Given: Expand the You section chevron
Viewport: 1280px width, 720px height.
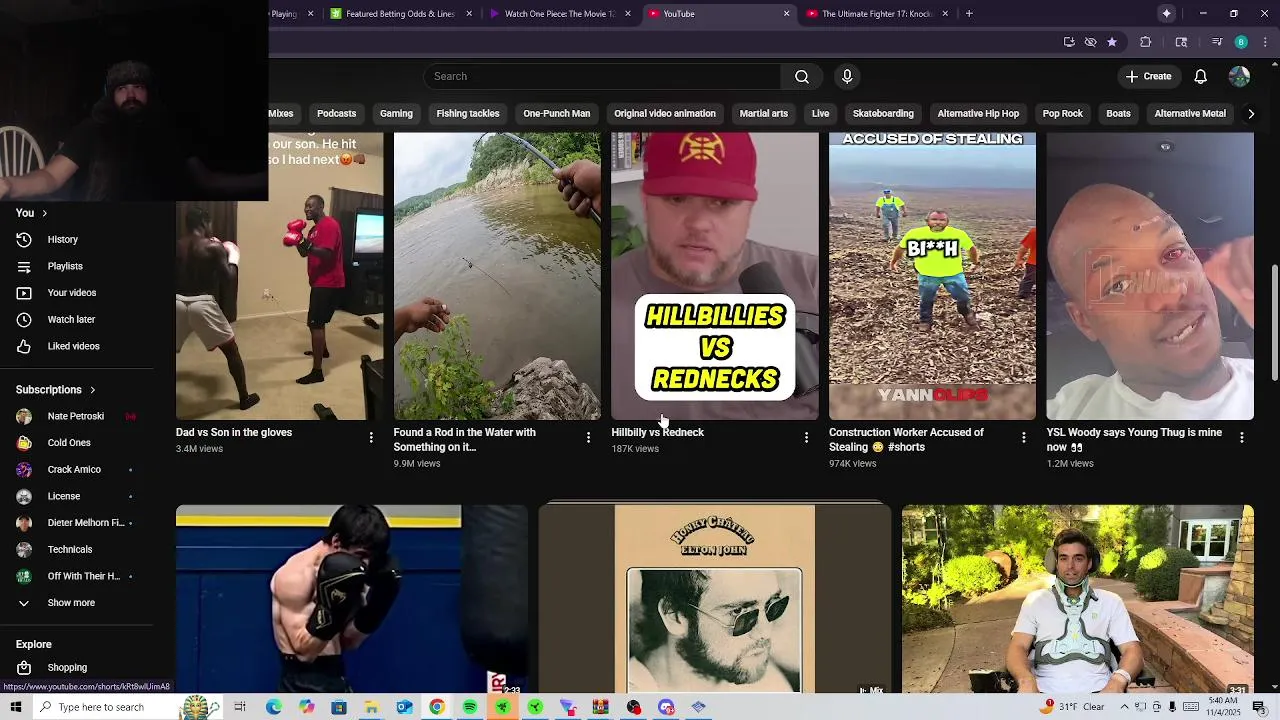Looking at the screenshot, I should tap(44, 213).
